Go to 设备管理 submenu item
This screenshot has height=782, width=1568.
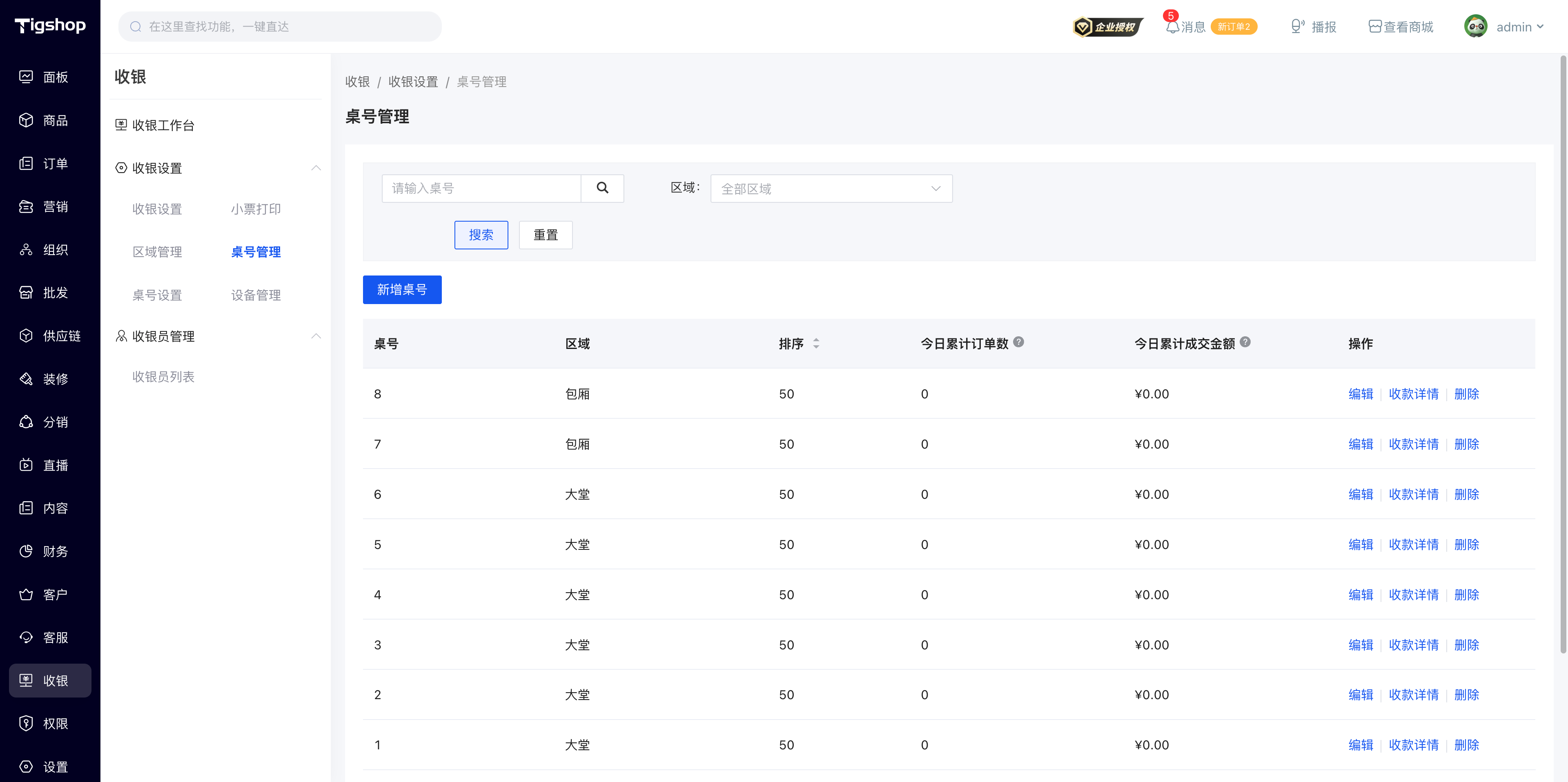(256, 295)
